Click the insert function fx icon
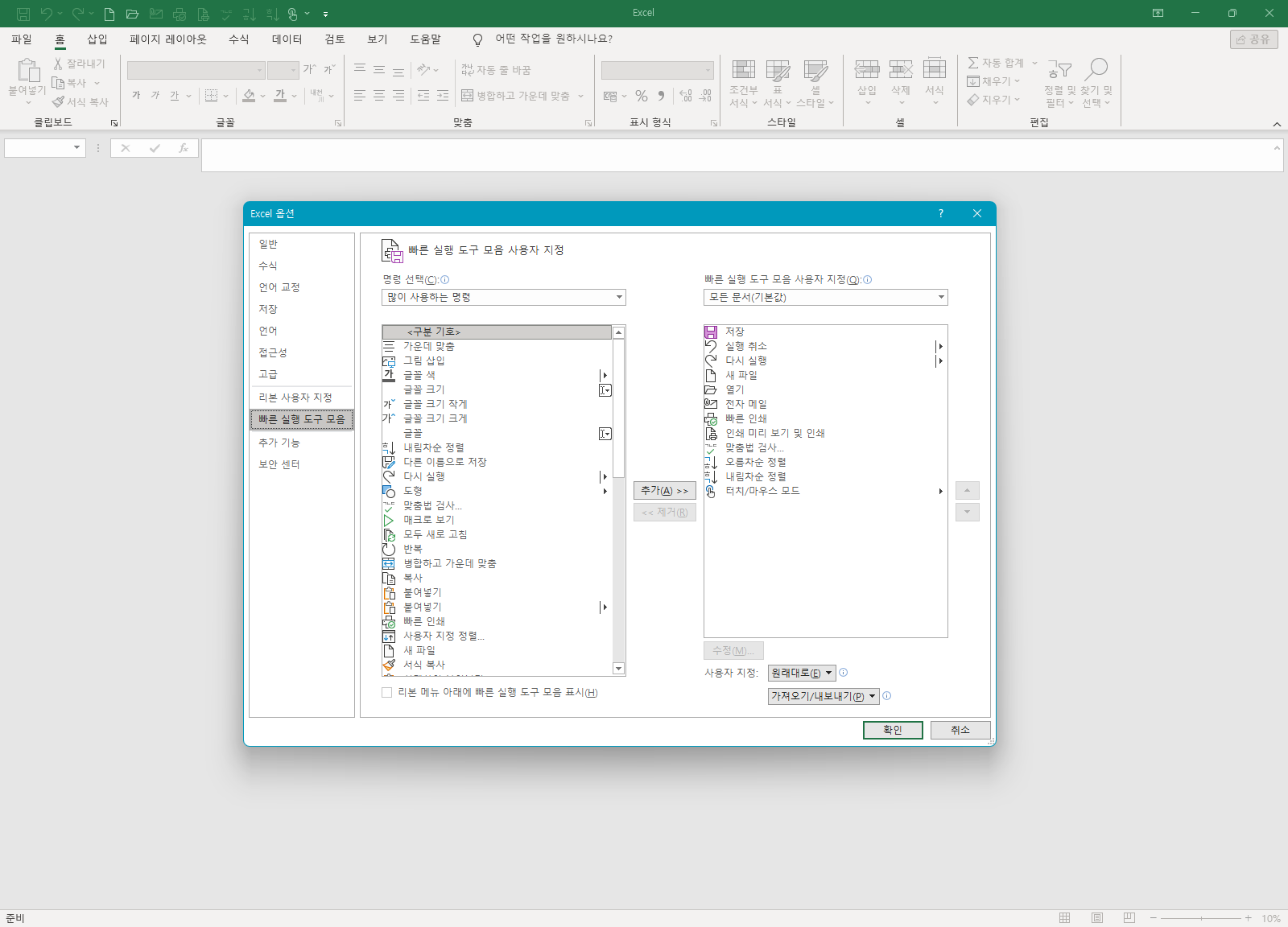Viewport: 1288px width, 927px height. point(184,148)
